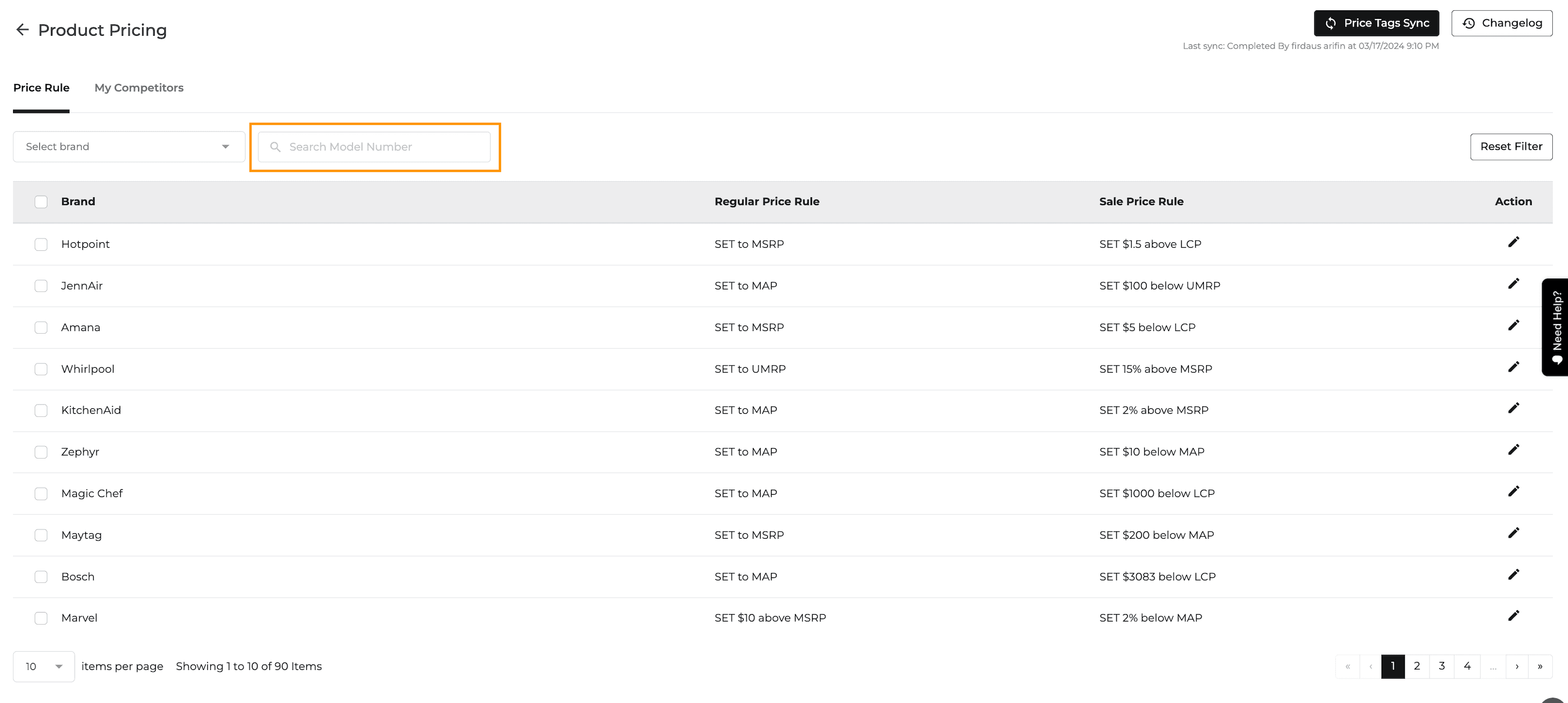Click the 'SET $3083 below LCP' cell
1568x703 pixels.
tap(1157, 577)
